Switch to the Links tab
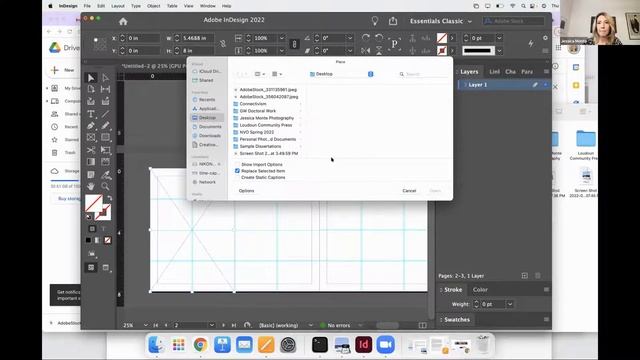The width and height of the screenshot is (640, 360). pyautogui.click(x=494, y=72)
